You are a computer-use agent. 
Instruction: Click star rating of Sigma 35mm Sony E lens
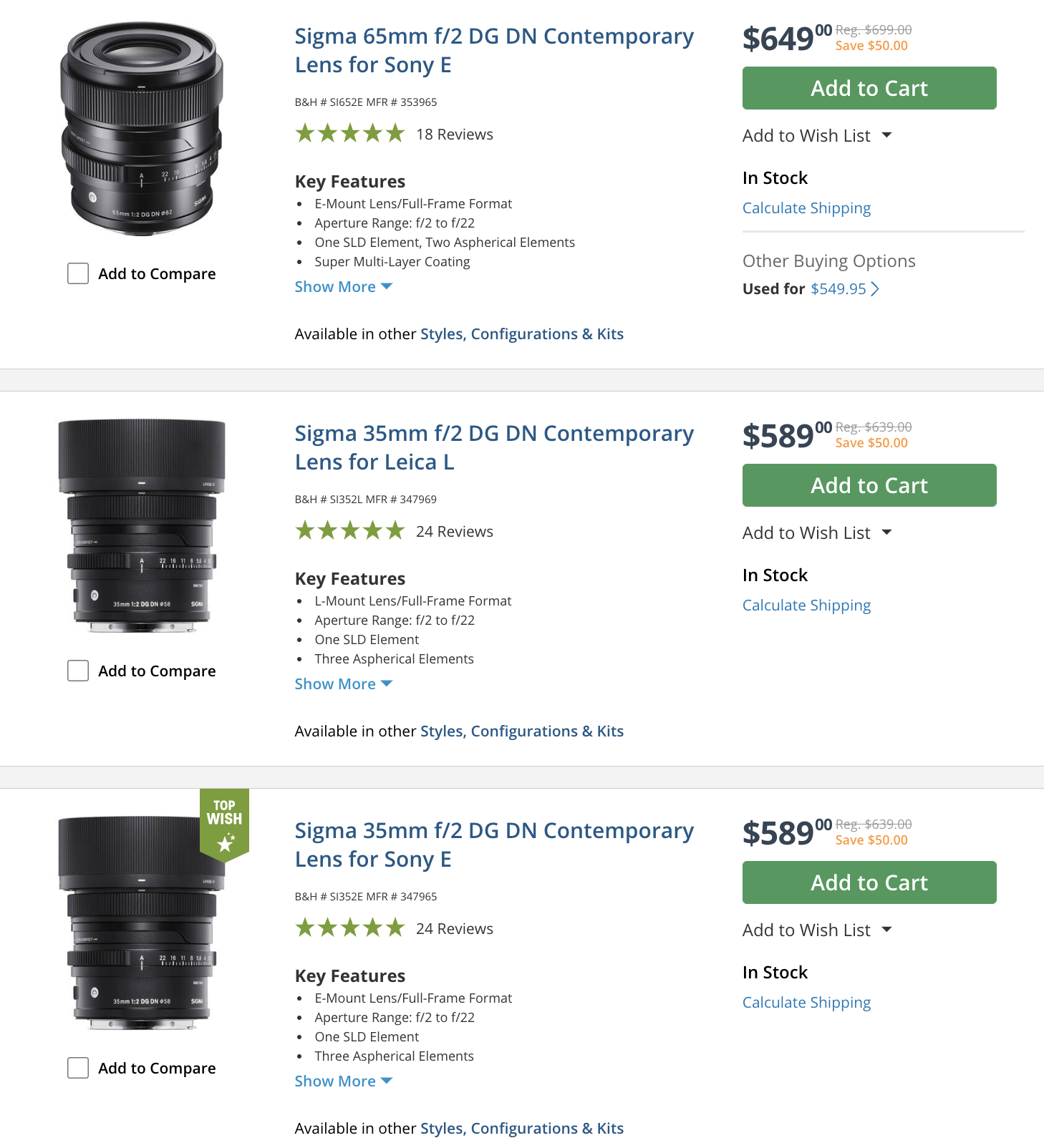click(350, 928)
